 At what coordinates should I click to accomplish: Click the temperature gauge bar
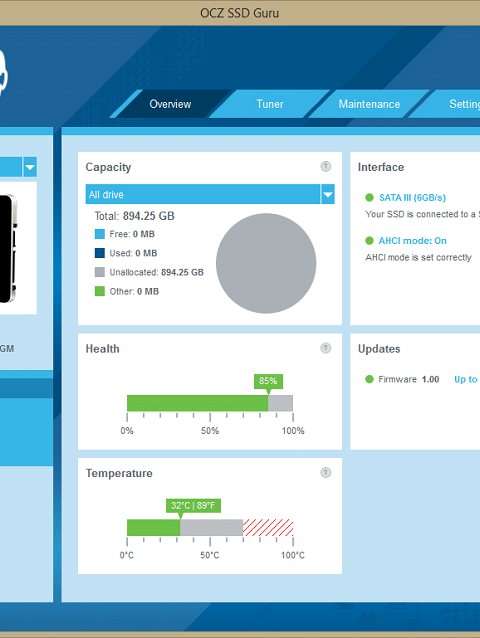[x=210, y=528]
